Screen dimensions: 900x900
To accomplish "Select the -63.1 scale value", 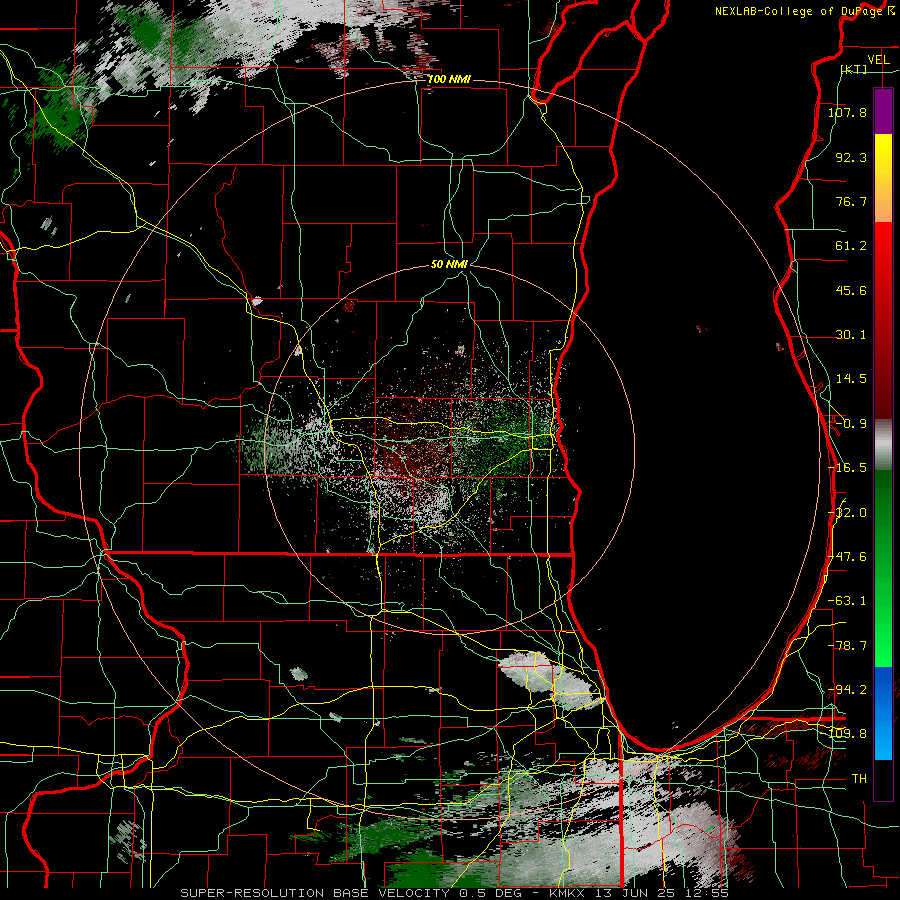I will click(847, 601).
